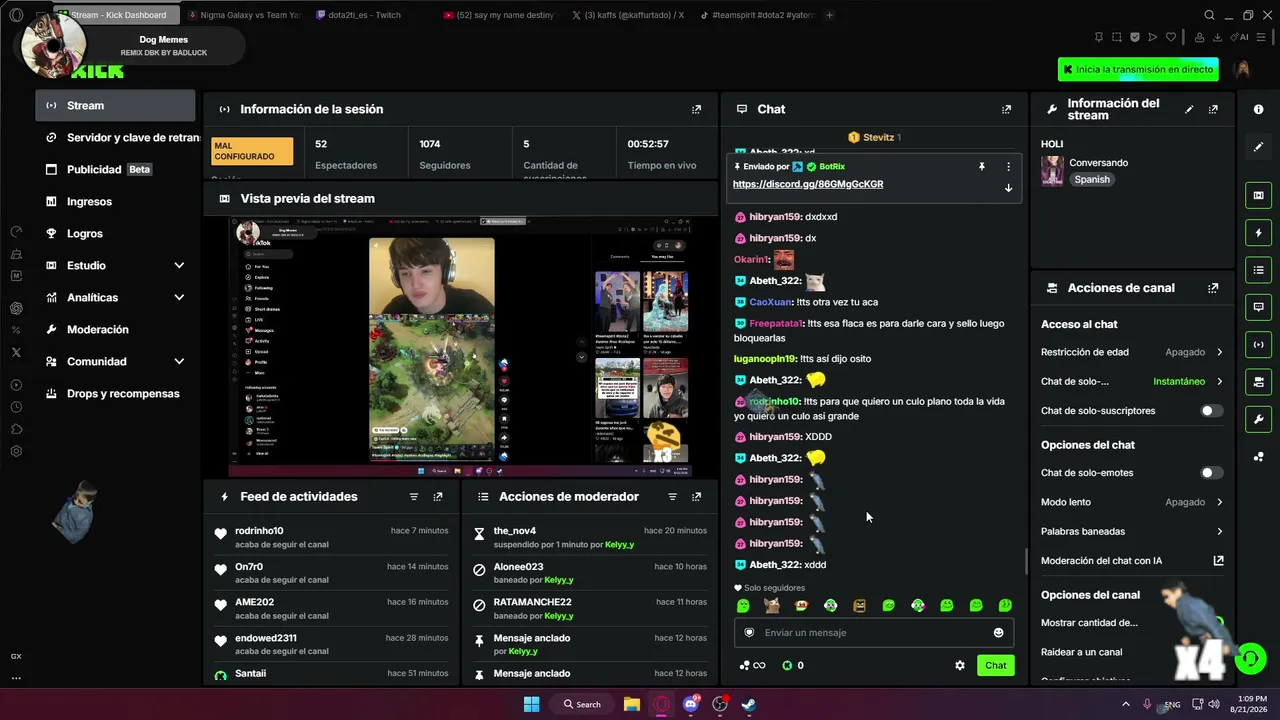Open Servidor y clave de retransmisión

coord(116,137)
